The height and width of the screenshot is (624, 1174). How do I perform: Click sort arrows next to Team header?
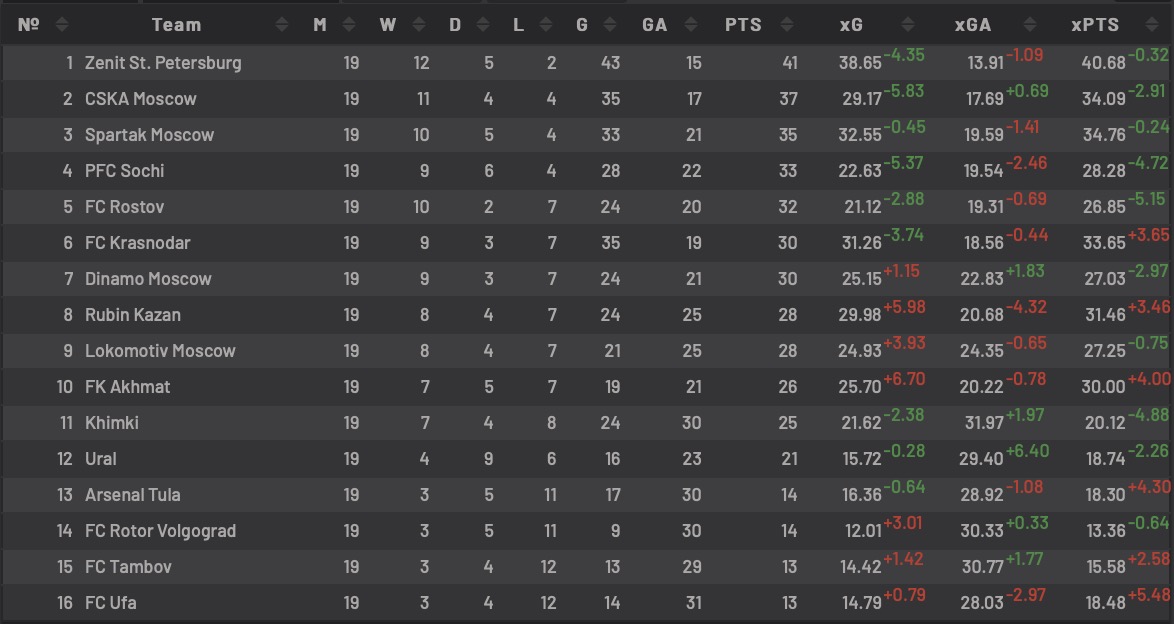282,25
